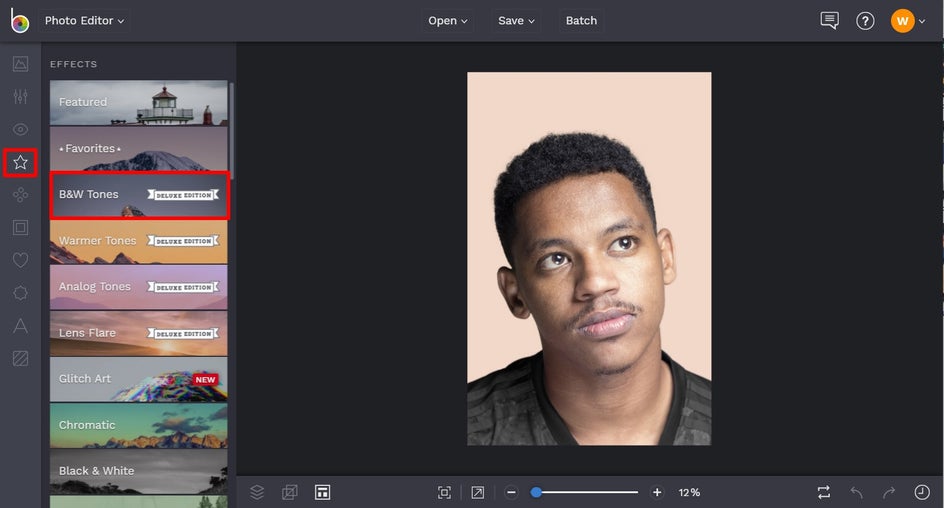Click the 12% zoom value
This screenshot has height=508, width=944.
689,492
